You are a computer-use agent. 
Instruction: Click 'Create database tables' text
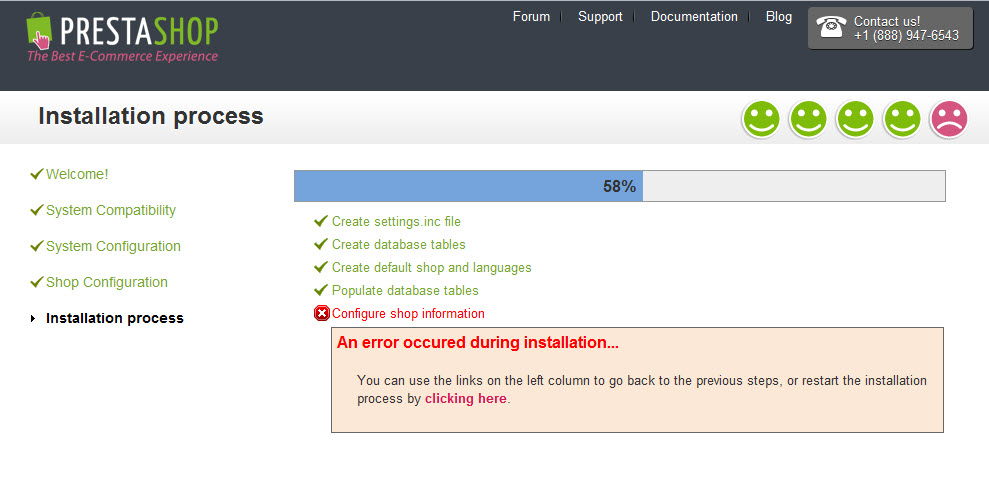(x=399, y=244)
